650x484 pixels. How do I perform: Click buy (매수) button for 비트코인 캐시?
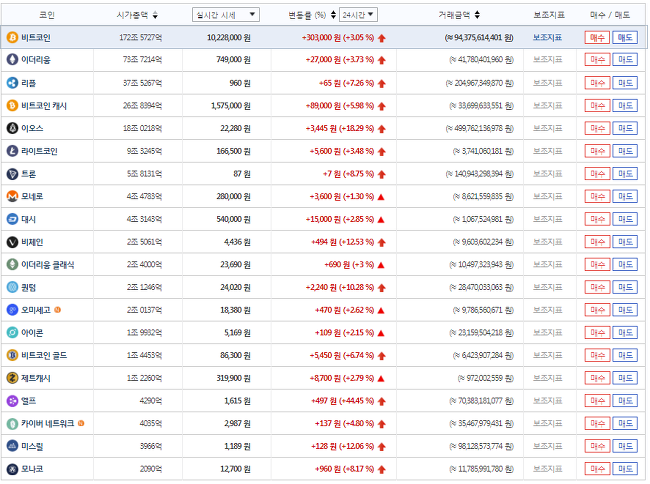(597, 106)
